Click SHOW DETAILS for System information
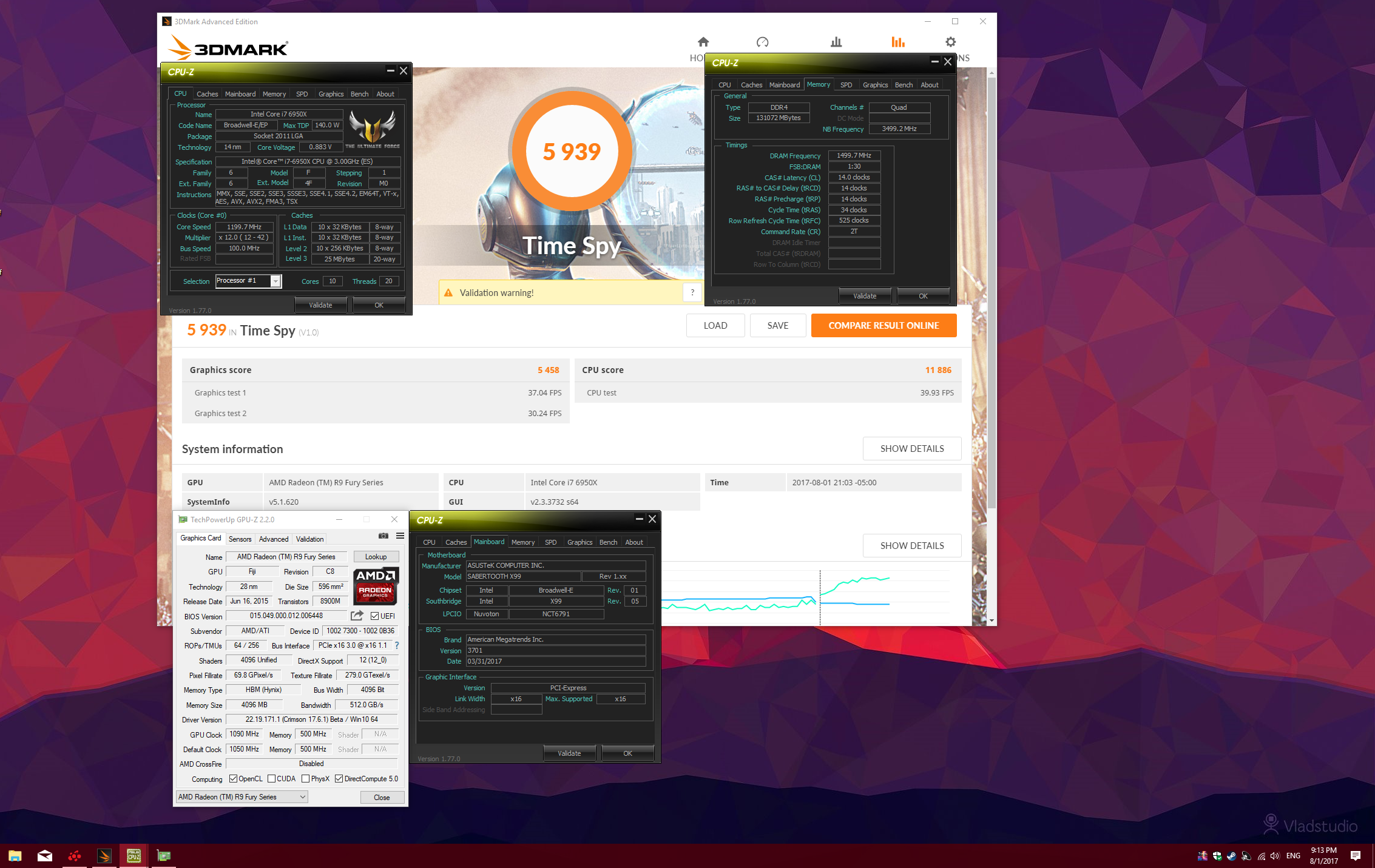This screenshot has height=868, width=1375. coord(912,448)
